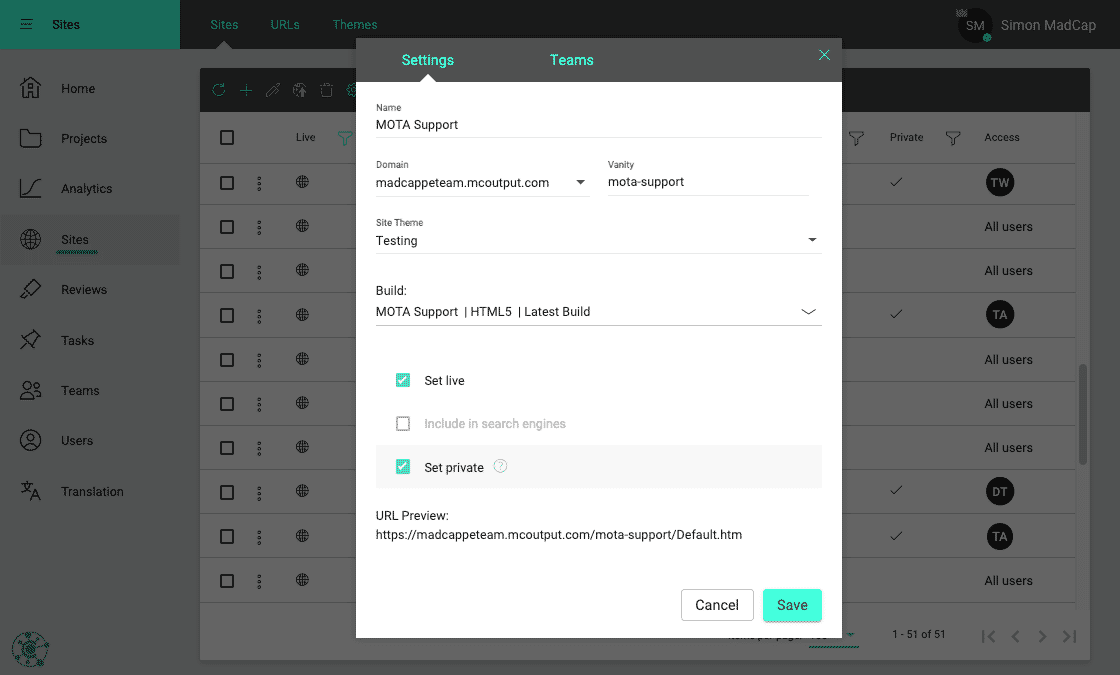Go to the previous page of sites
The height and width of the screenshot is (675, 1120).
pyautogui.click(x=1015, y=636)
